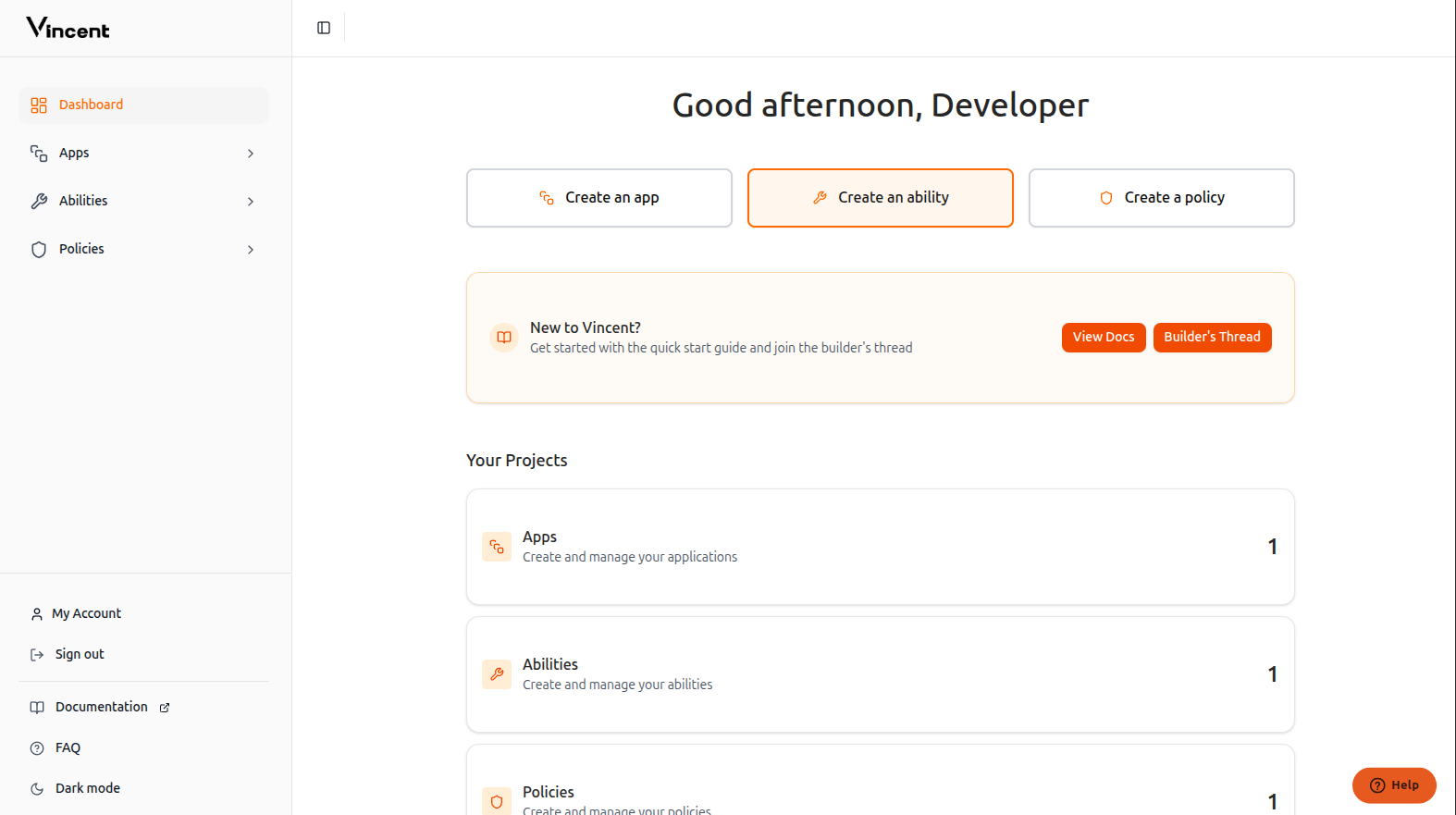Click the Abilities project card wrench icon
This screenshot has width=1456, height=815.
click(497, 674)
